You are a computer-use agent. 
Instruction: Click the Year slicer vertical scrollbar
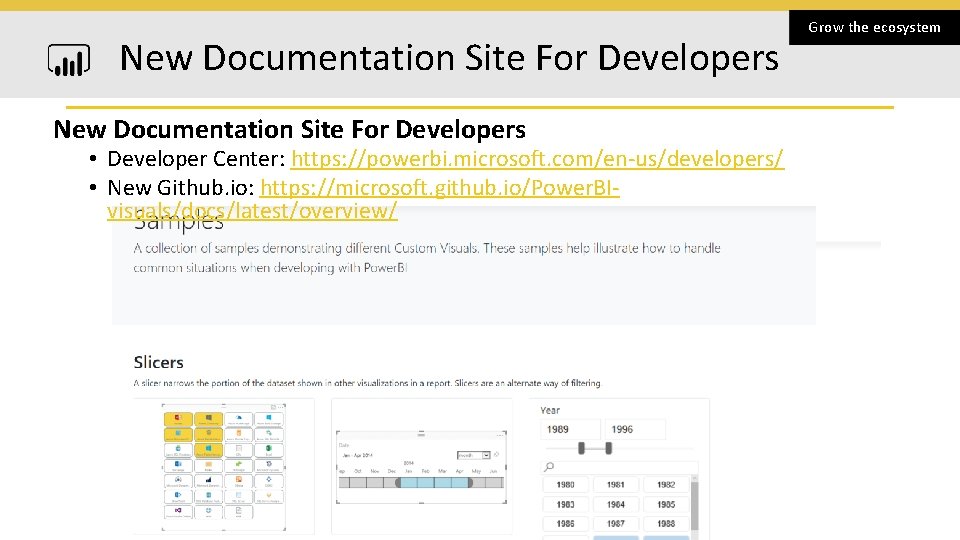tap(694, 506)
